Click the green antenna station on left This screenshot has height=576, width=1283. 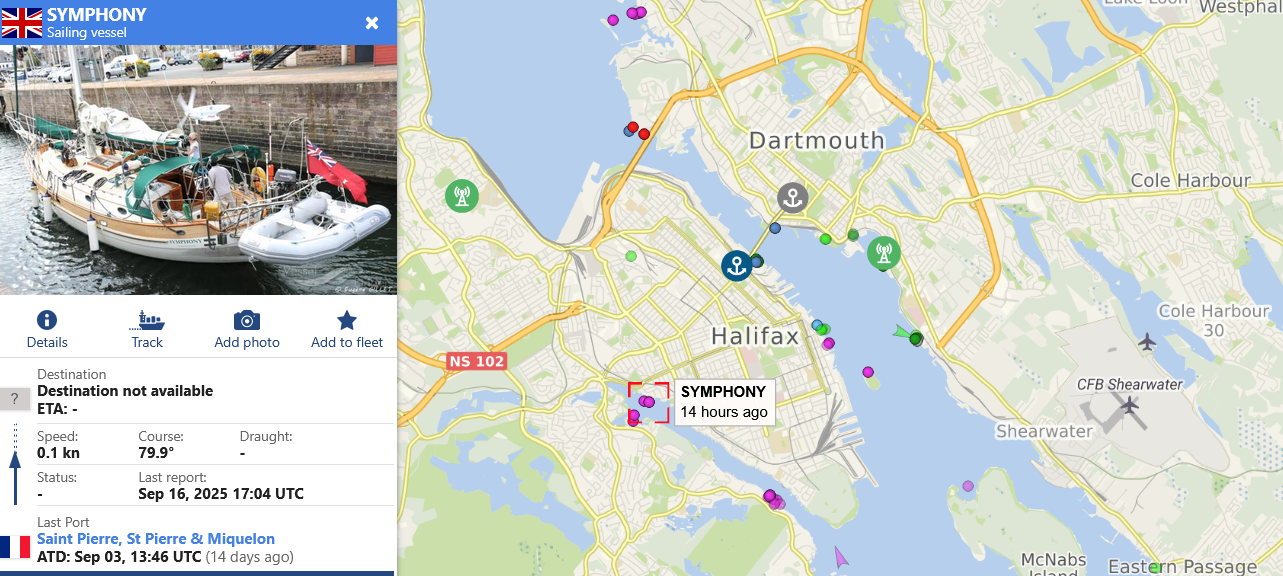461,195
